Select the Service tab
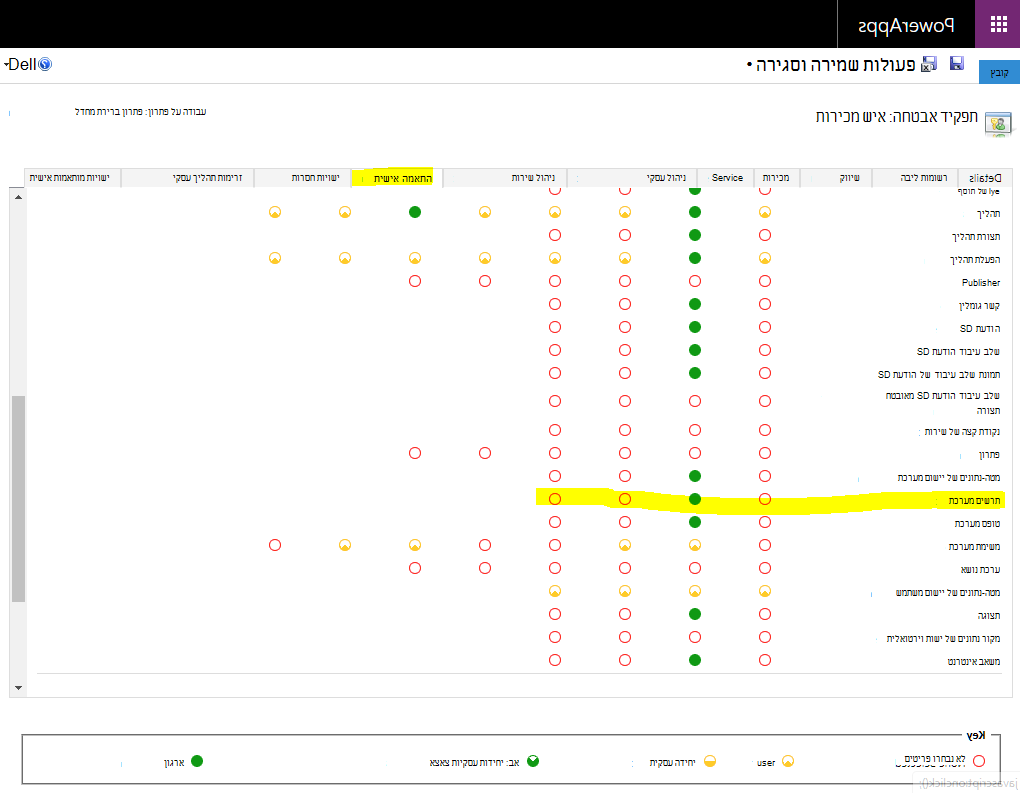 pyautogui.click(x=727, y=178)
